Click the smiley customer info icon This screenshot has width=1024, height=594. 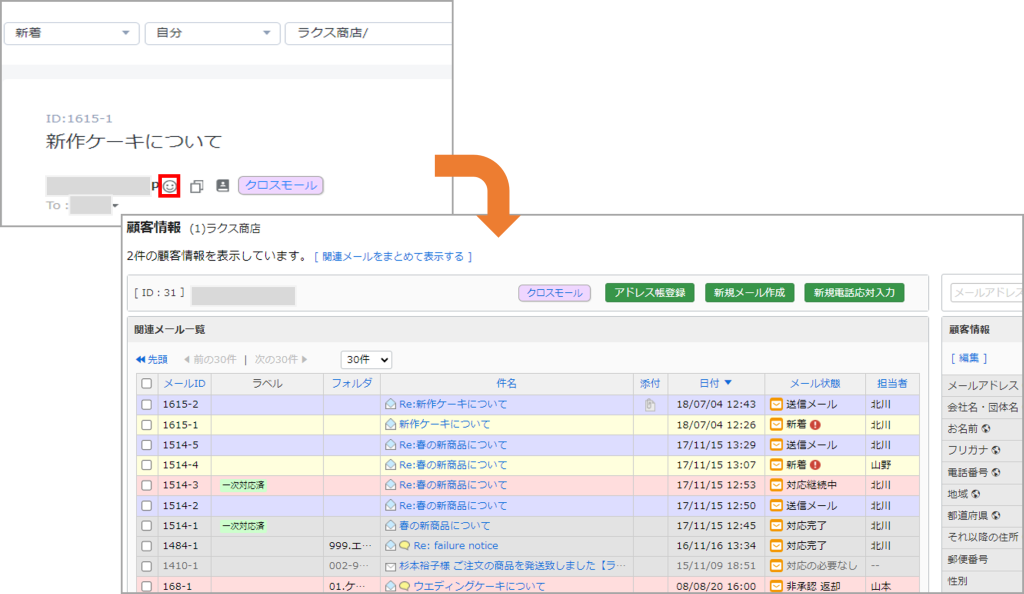170,186
